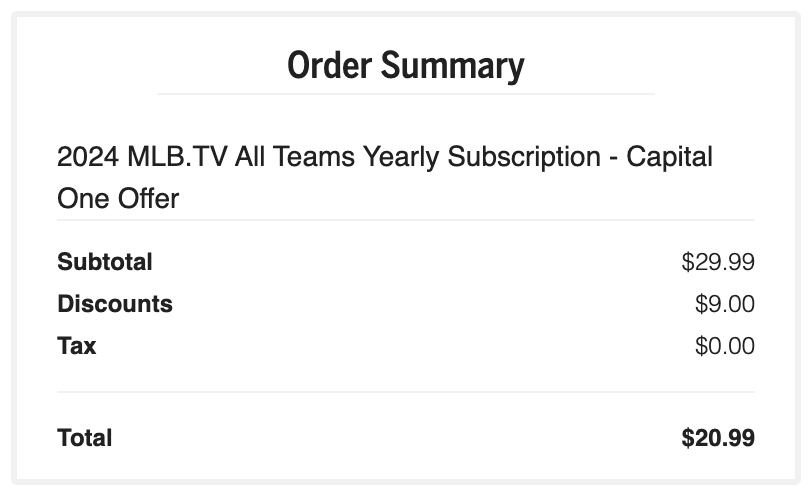The image size is (812, 496).
Task: Click the word "Capital" in product name
Action: [x=669, y=158]
